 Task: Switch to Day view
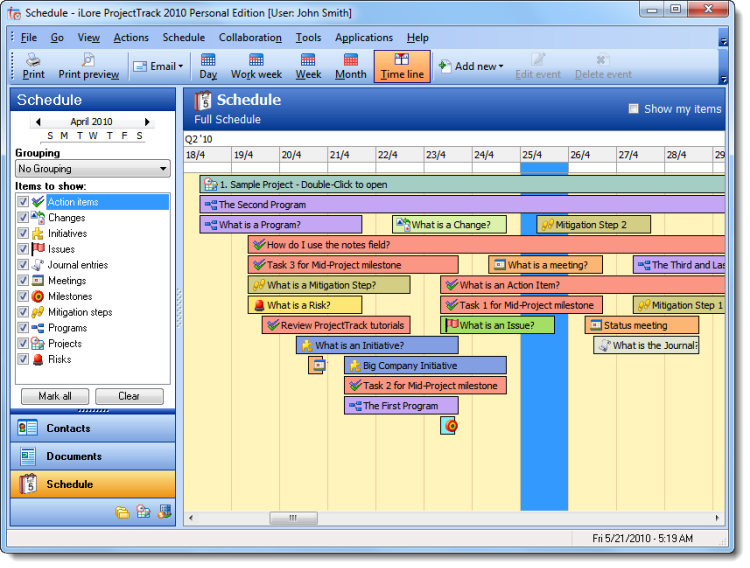pos(208,67)
